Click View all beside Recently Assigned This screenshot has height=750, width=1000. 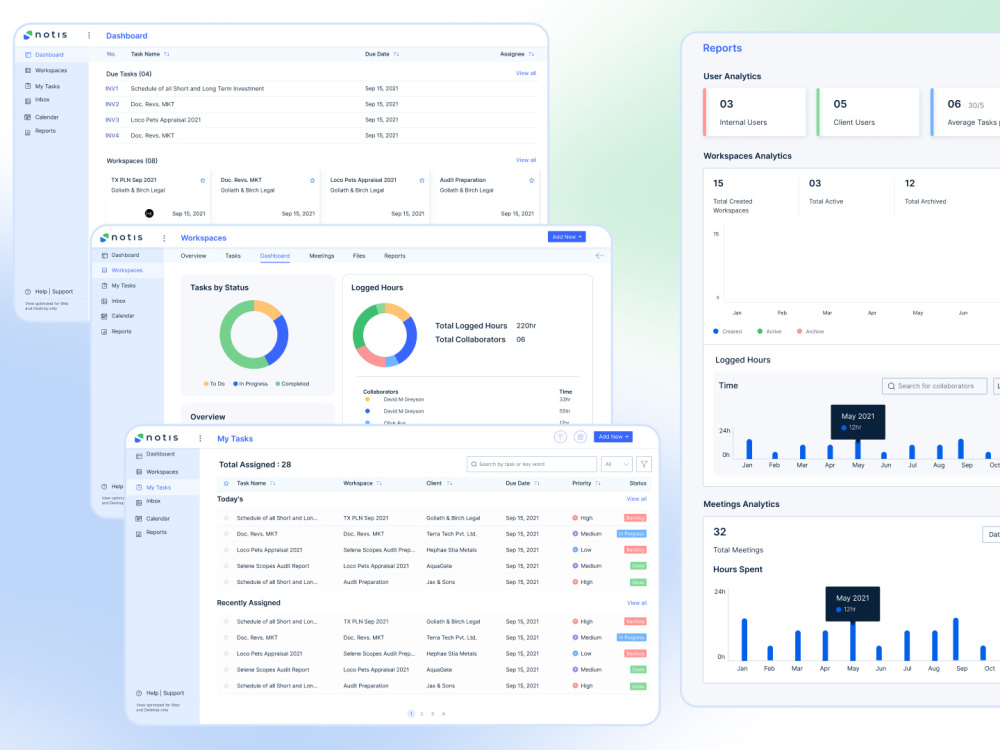[x=636, y=603]
